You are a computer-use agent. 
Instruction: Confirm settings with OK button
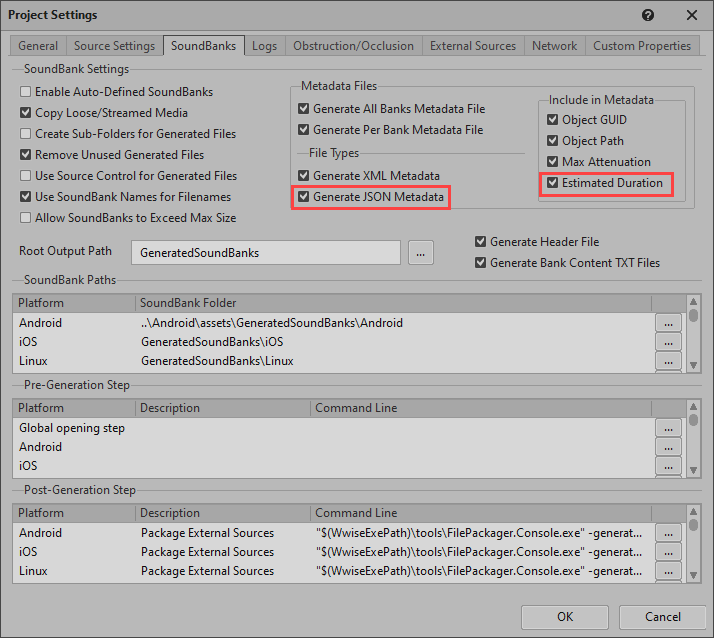(x=565, y=616)
